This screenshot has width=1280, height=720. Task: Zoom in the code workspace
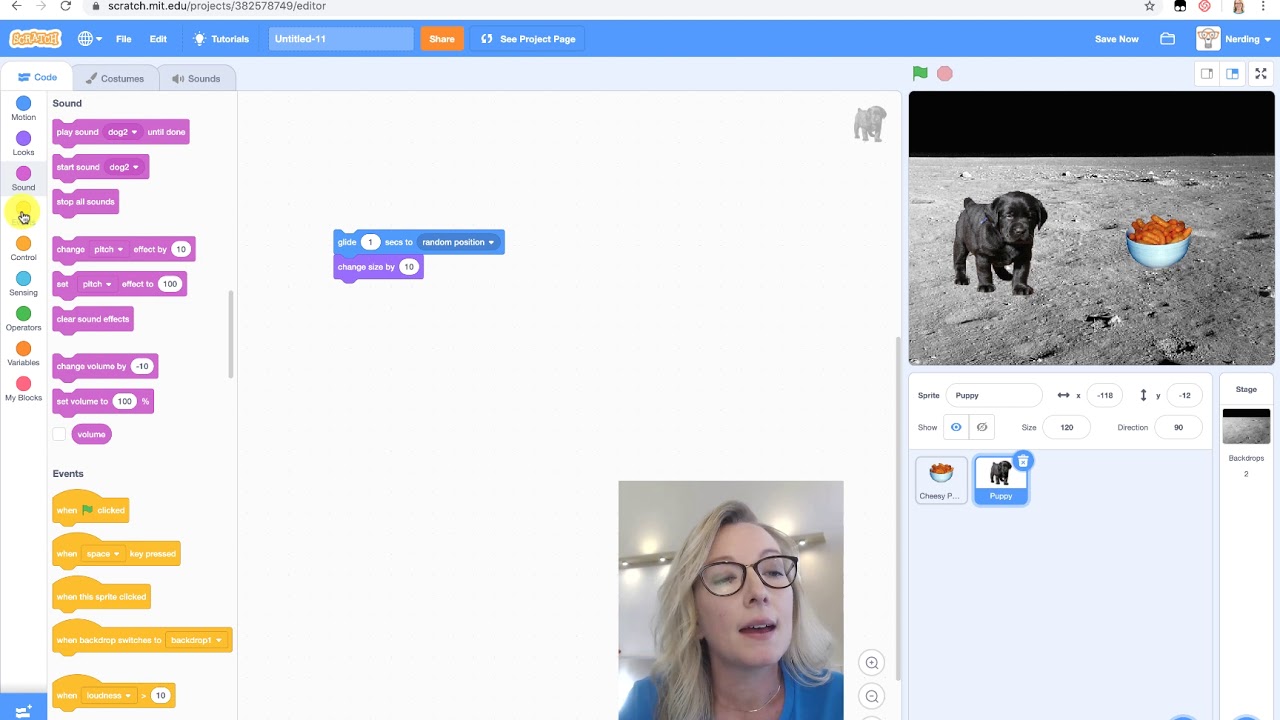[x=872, y=662]
